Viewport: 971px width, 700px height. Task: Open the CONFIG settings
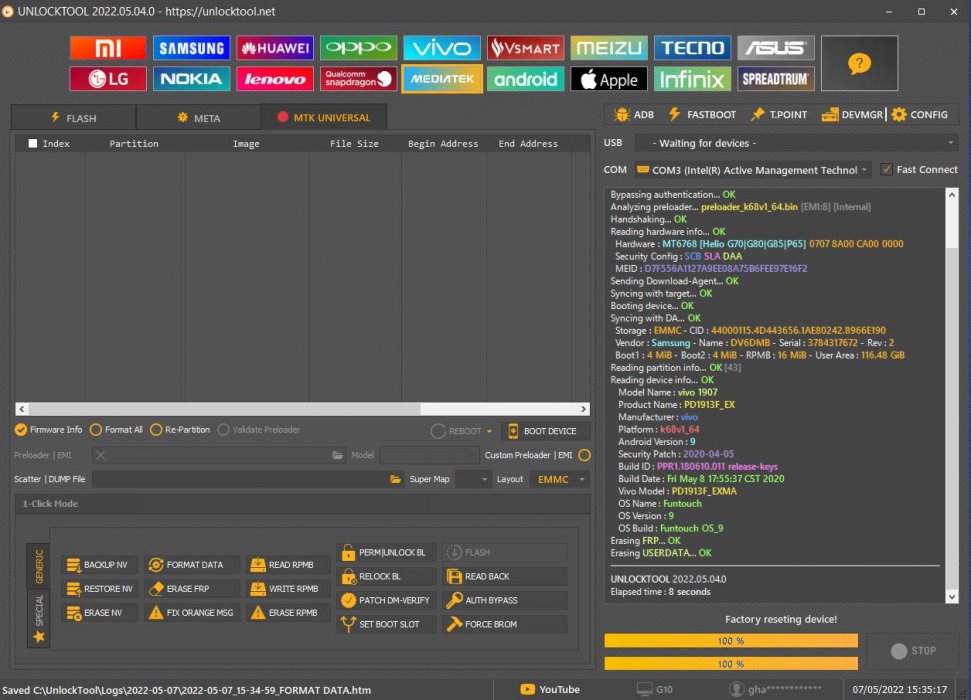click(920, 115)
